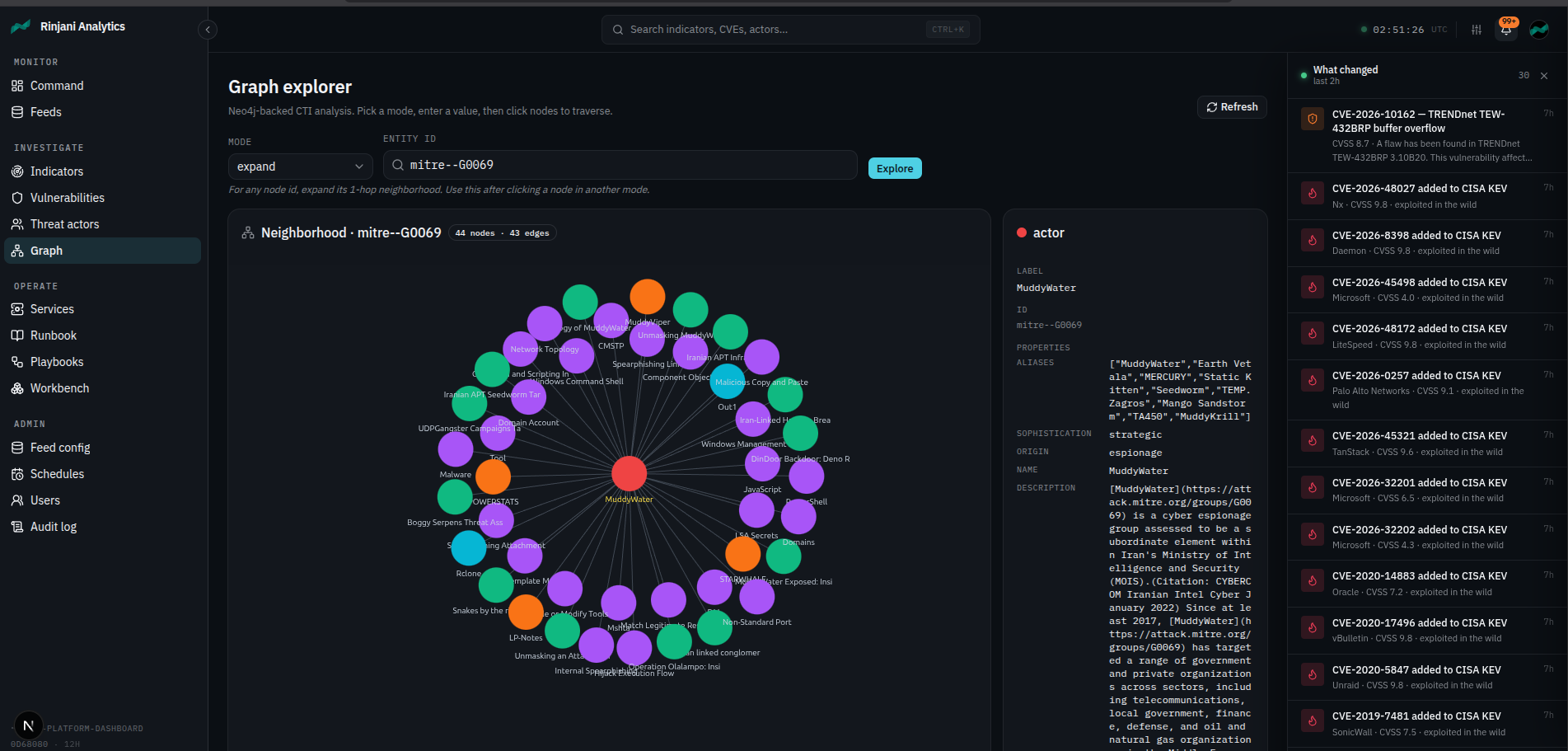
Task: Click the flame icon for CVE-2020-14883
Action: pos(1312,581)
